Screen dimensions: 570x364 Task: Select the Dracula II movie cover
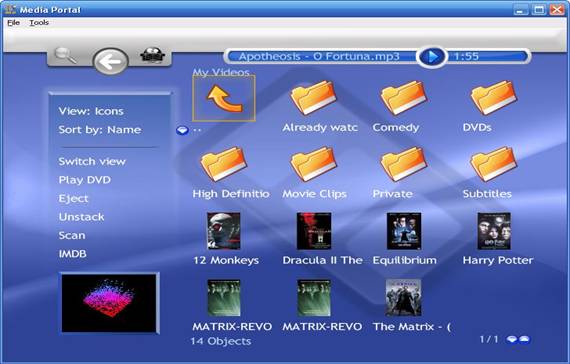(x=314, y=231)
